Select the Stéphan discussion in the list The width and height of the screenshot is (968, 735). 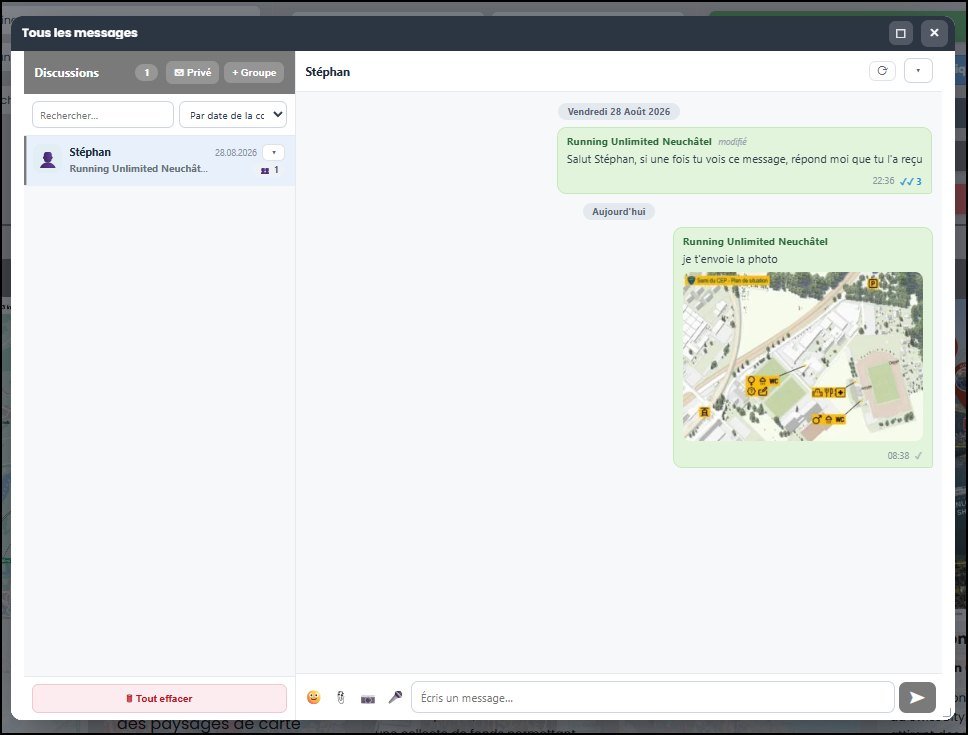point(159,160)
